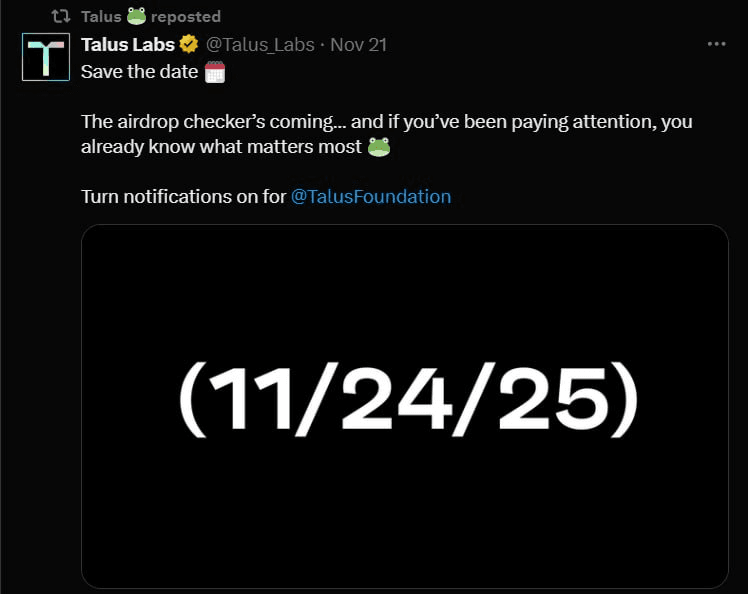Click the frog emoji beside the Talus reposter name

137,16
